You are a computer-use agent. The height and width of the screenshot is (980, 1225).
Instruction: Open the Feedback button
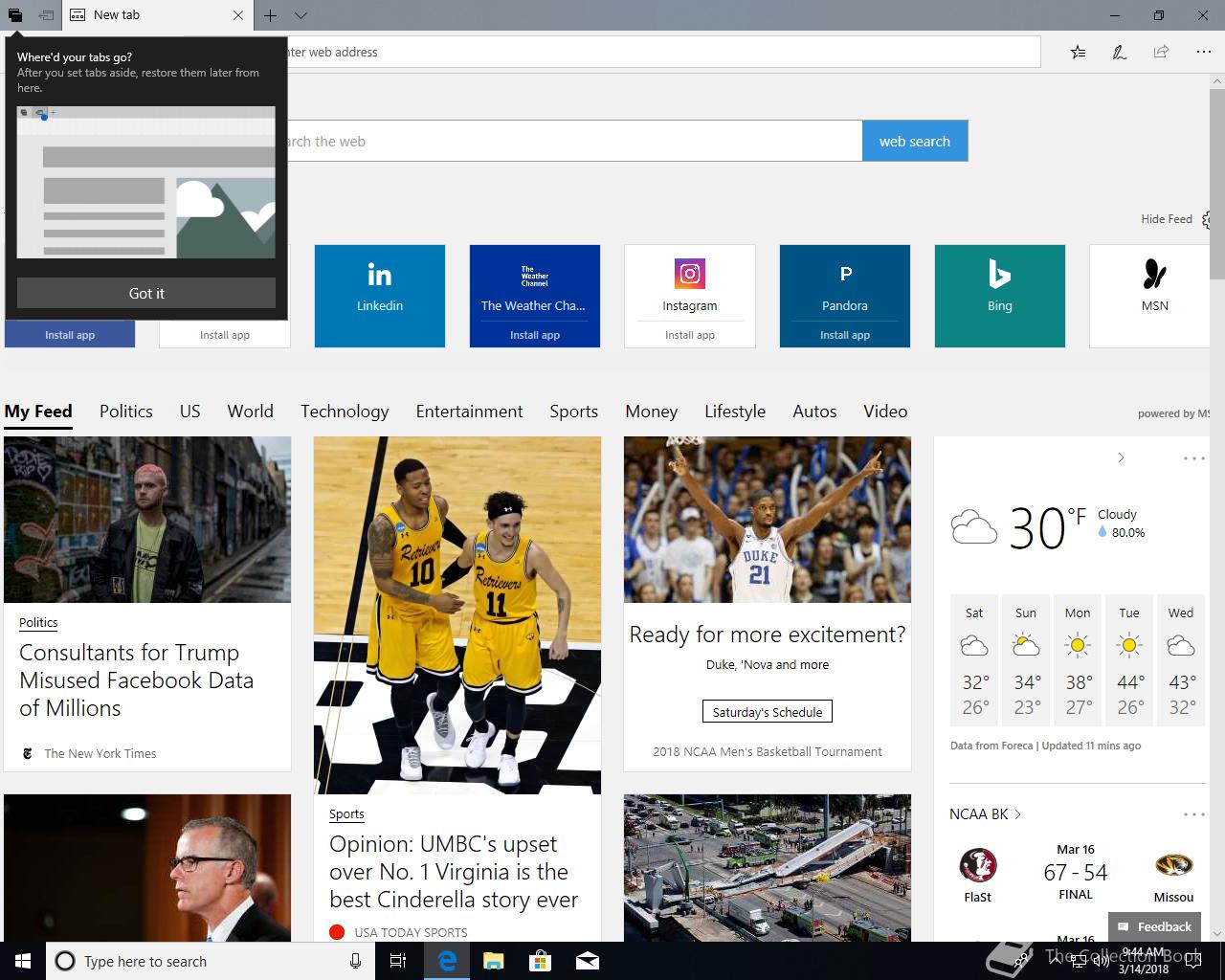click(x=1154, y=926)
